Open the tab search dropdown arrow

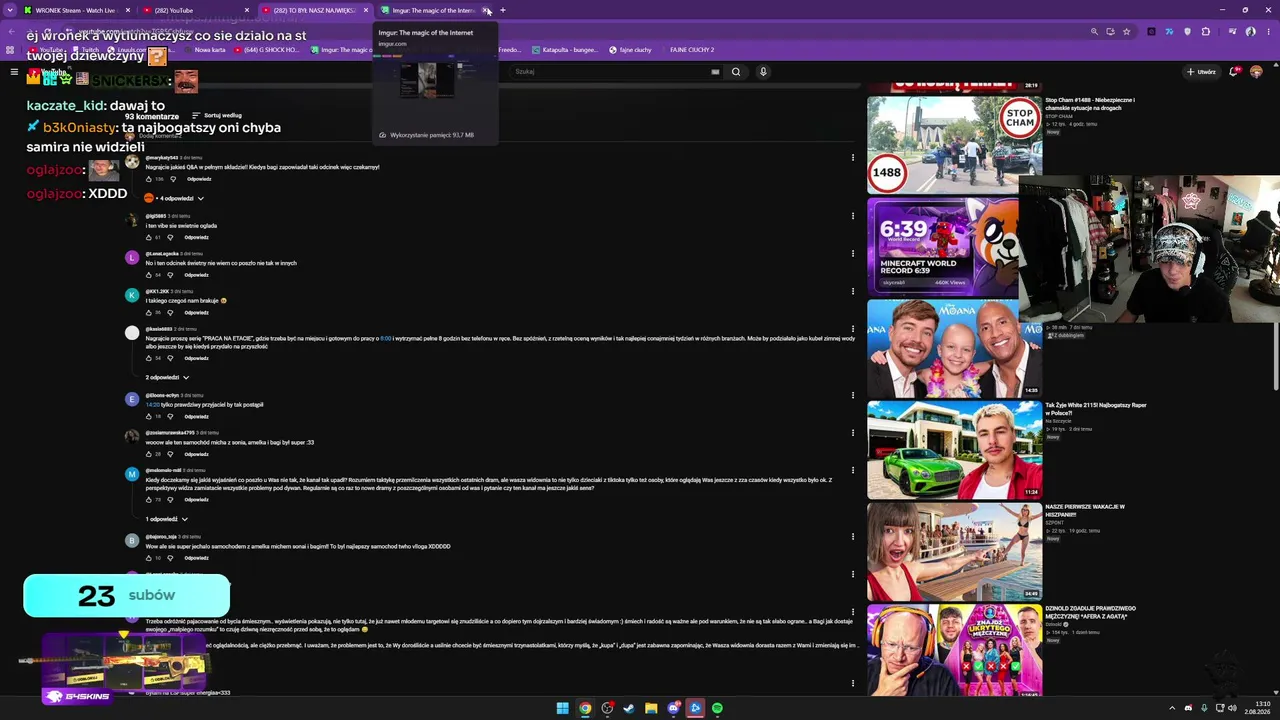(11, 10)
